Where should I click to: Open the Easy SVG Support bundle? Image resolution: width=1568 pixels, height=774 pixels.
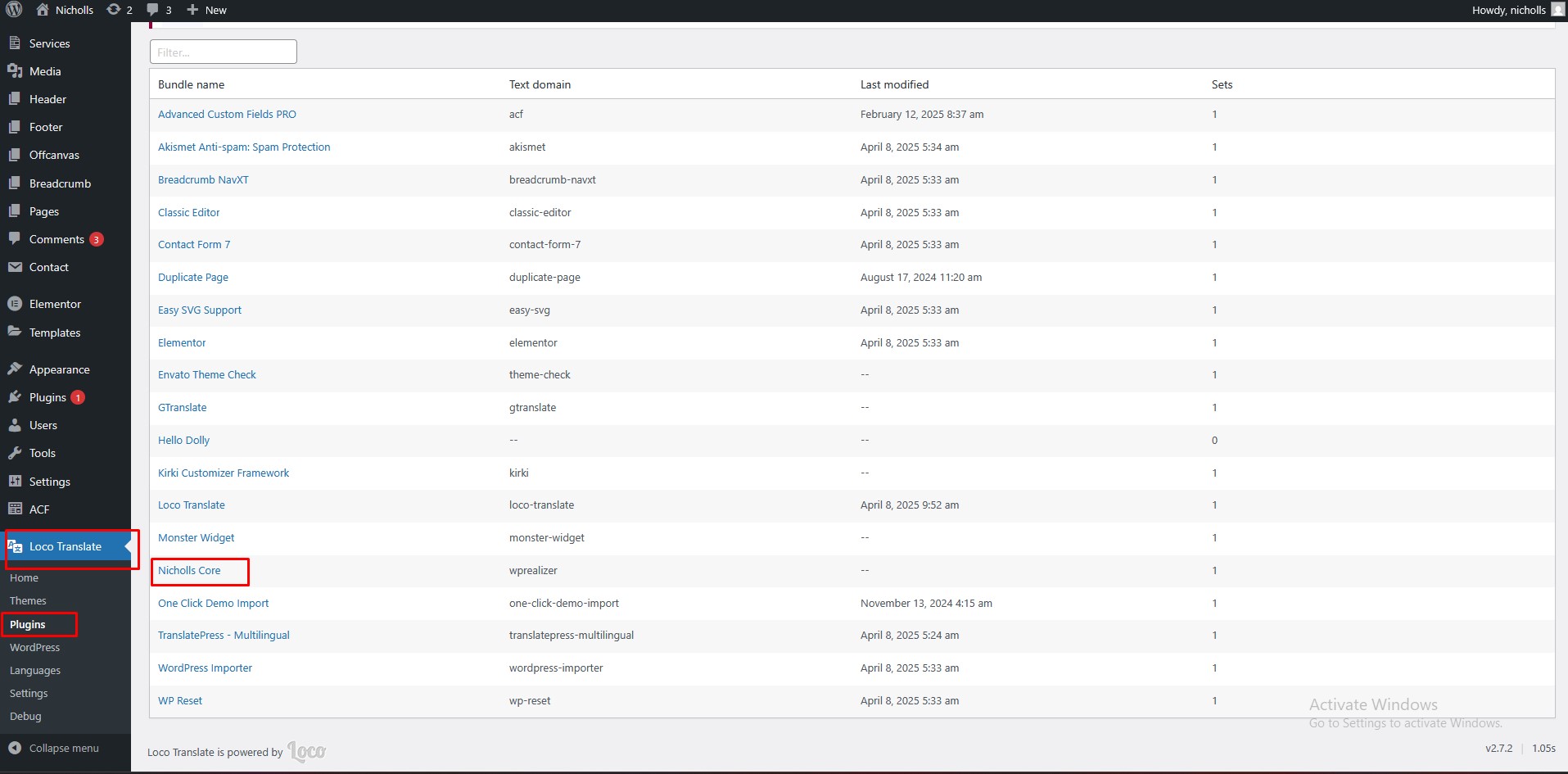tap(200, 310)
